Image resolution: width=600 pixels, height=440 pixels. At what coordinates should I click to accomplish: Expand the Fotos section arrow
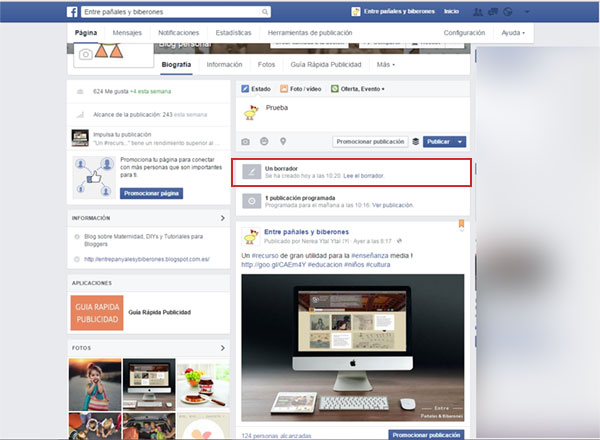222,348
